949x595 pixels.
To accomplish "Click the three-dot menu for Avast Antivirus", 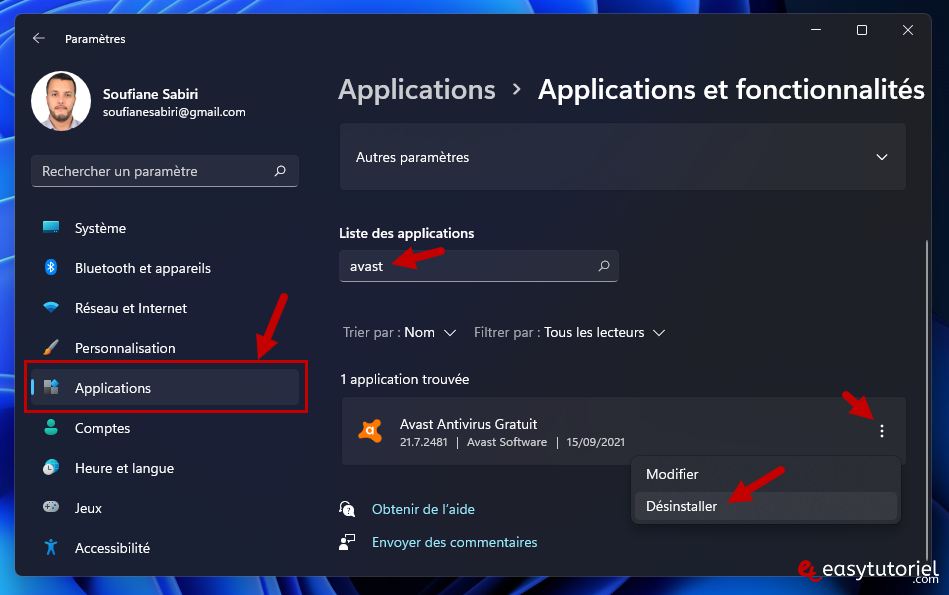I will tap(882, 431).
